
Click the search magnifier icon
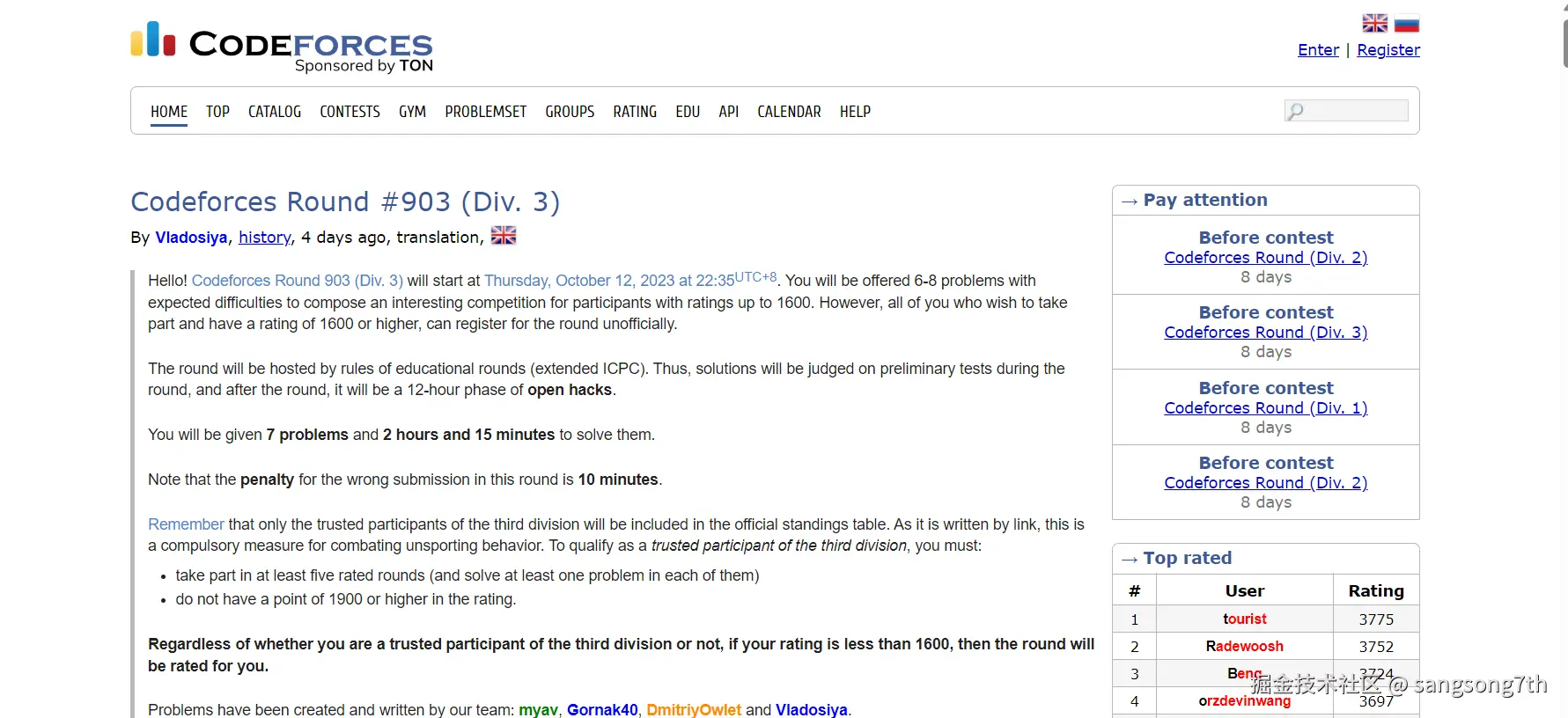pyautogui.click(x=1295, y=111)
